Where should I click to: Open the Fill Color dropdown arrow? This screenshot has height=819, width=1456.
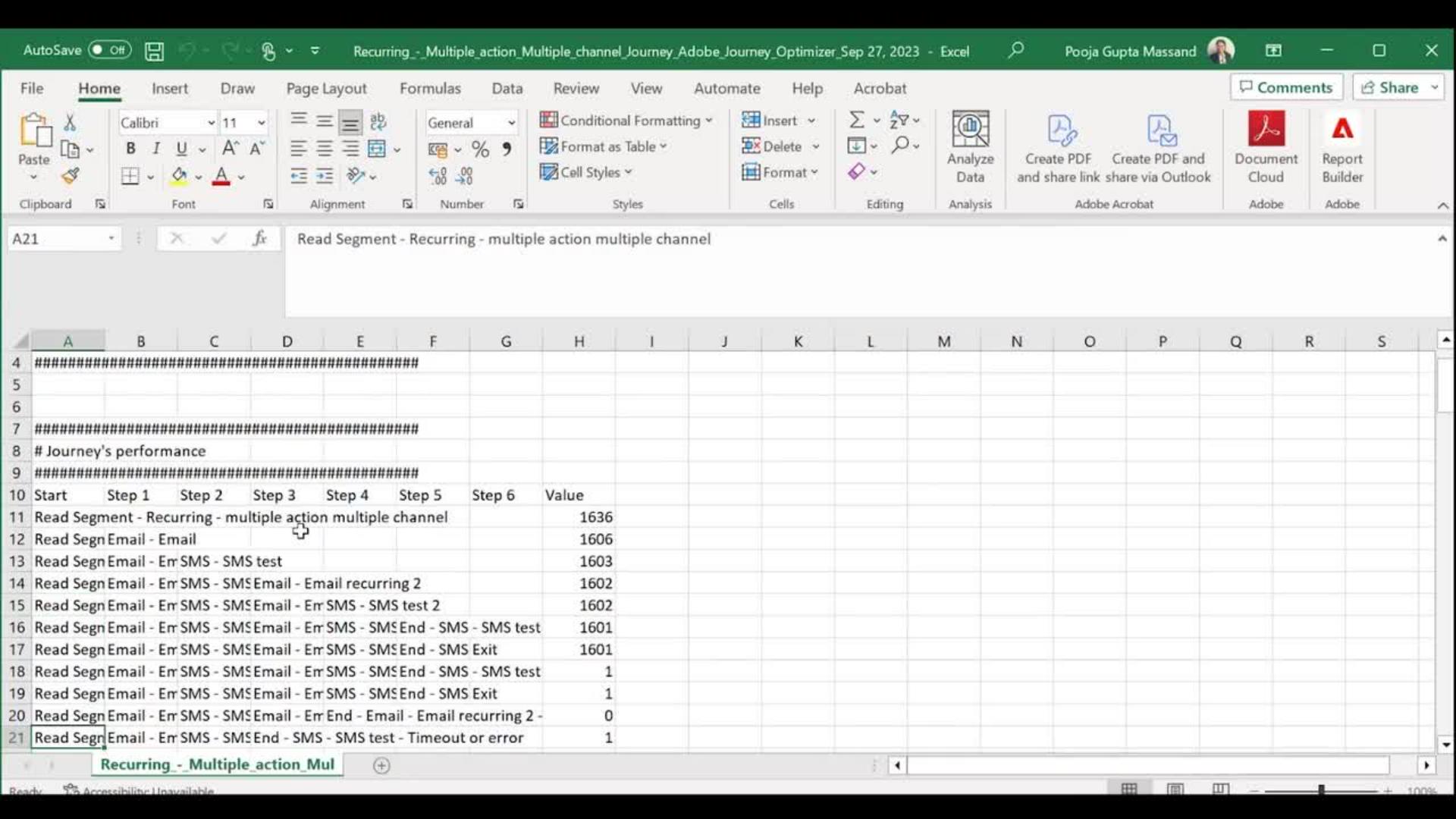pos(199,177)
